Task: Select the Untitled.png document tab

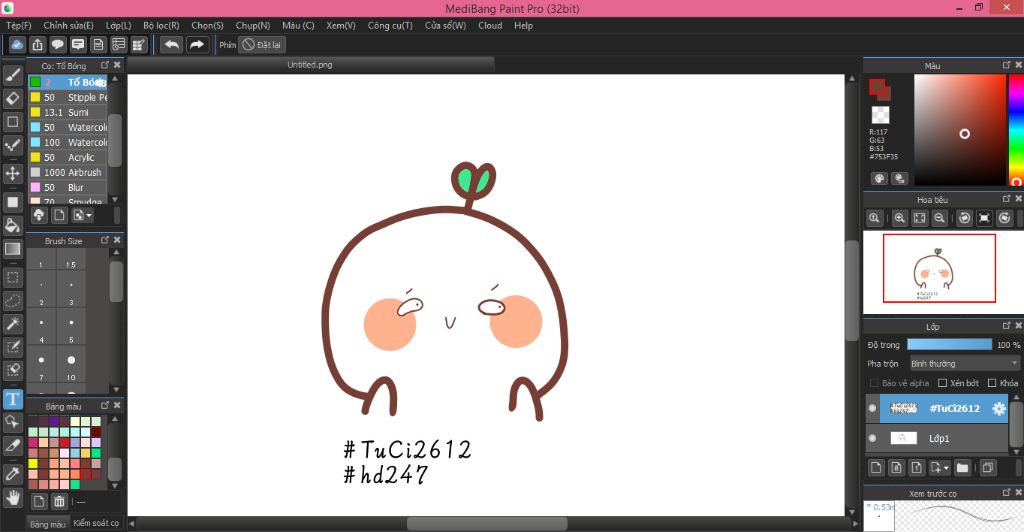Action: [x=310, y=65]
